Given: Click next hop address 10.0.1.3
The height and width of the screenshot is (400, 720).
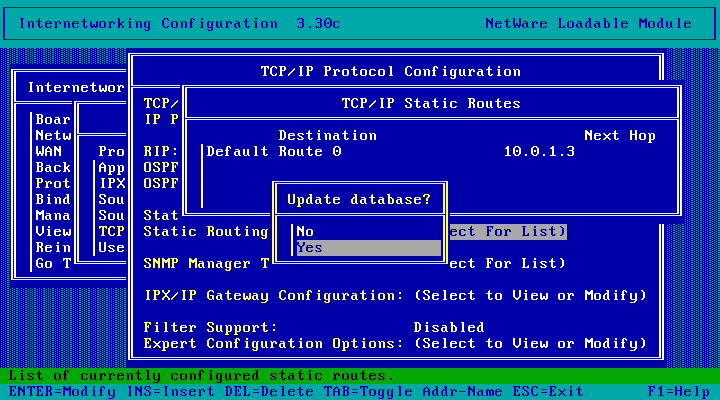Looking at the screenshot, I should pyautogui.click(x=539, y=152).
